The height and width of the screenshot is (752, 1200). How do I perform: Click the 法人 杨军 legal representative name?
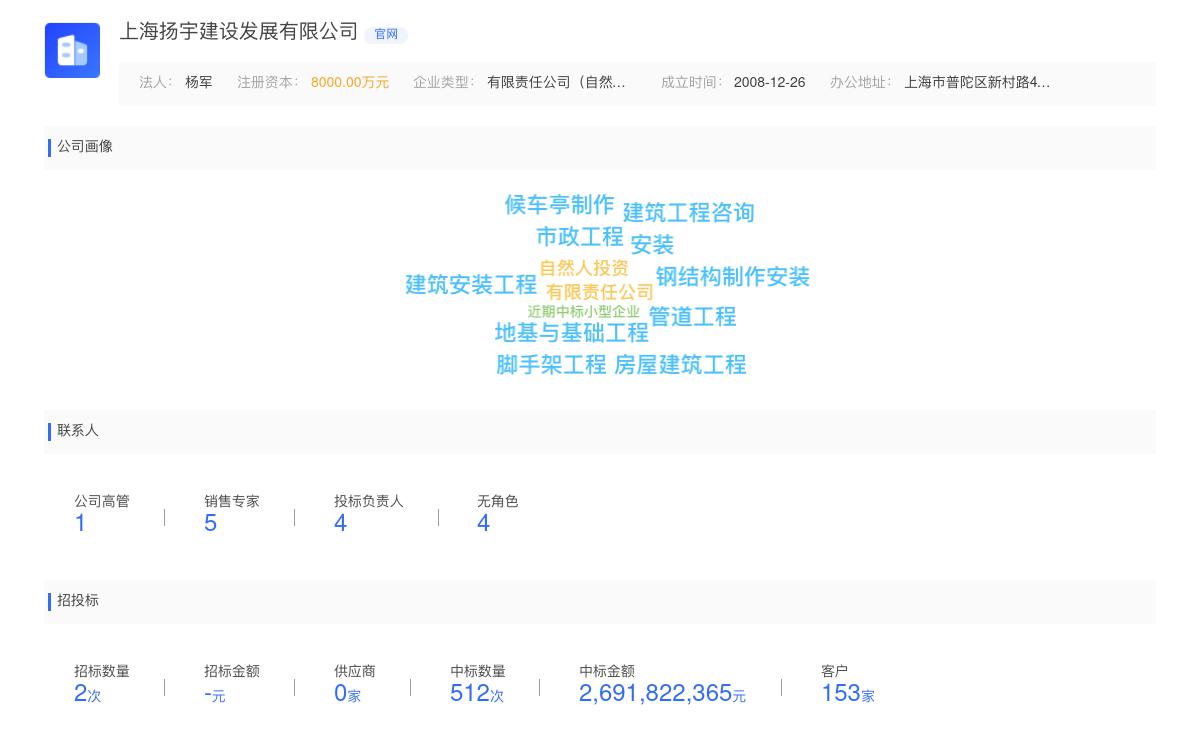(198, 82)
